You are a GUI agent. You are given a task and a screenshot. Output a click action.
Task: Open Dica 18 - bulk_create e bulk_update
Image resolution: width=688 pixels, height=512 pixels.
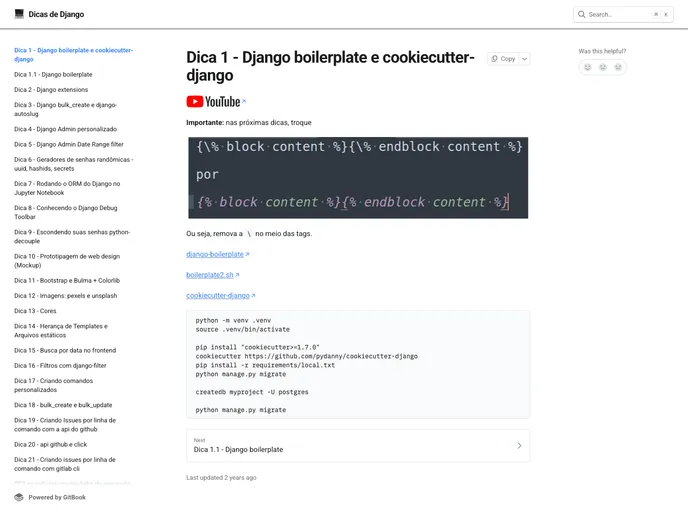[x=63, y=405]
